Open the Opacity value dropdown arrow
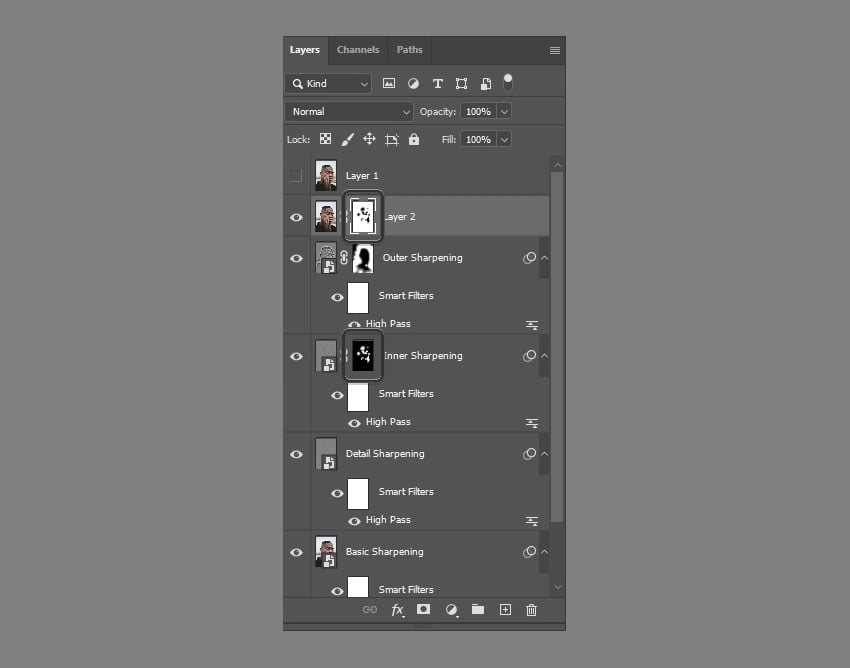This screenshot has height=668, width=850. pos(504,112)
